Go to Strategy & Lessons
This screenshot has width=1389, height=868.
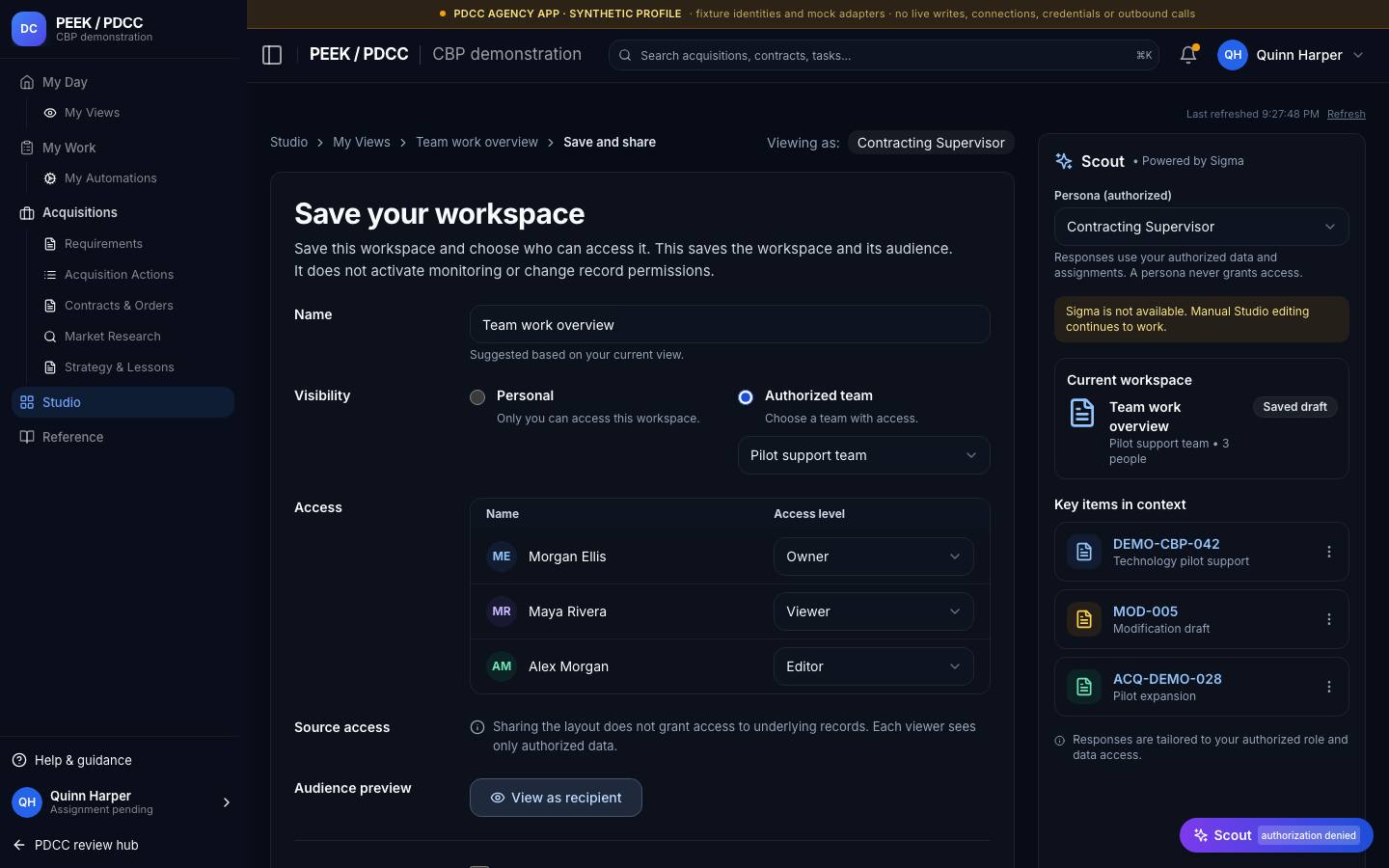[x=119, y=367]
